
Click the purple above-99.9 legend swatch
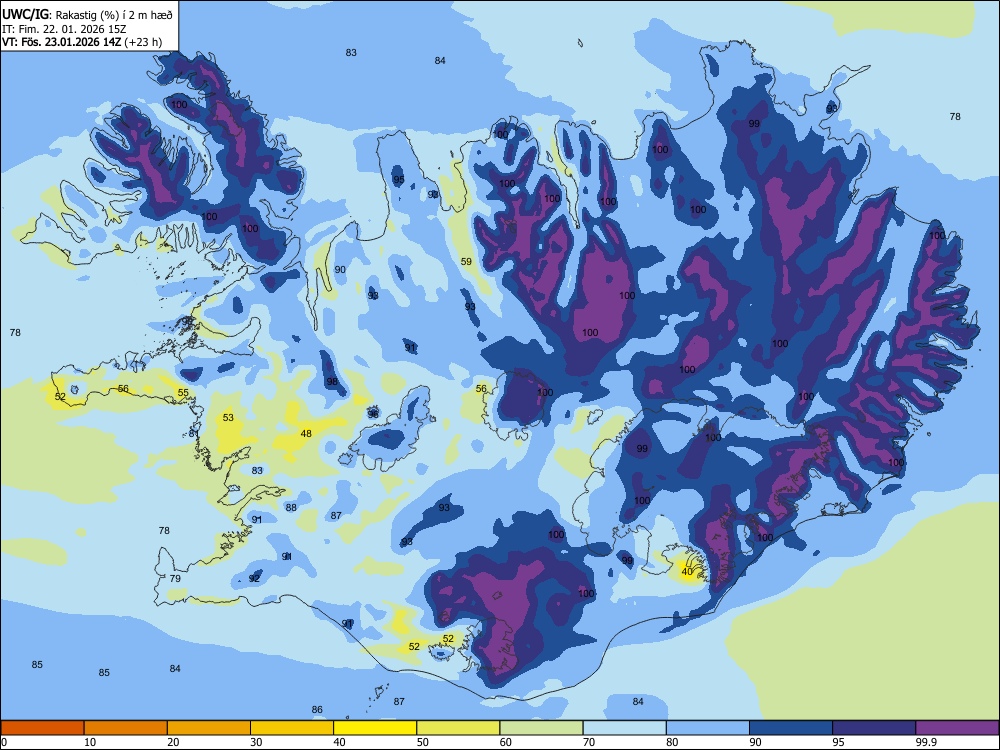pos(957,728)
